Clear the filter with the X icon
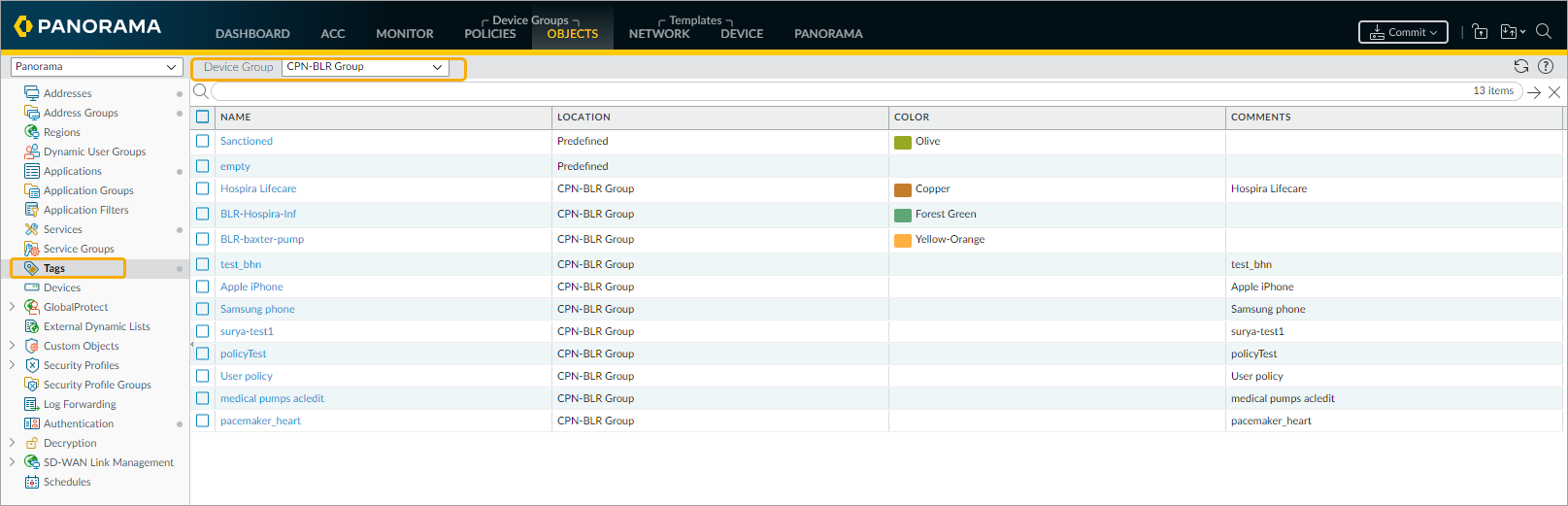This screenshot has width=1568, height=506. tap(1553, 92)
